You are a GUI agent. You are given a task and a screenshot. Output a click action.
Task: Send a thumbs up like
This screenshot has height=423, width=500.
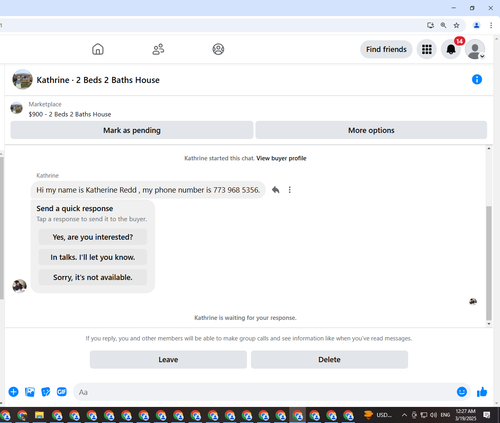[x=482, y=392]
